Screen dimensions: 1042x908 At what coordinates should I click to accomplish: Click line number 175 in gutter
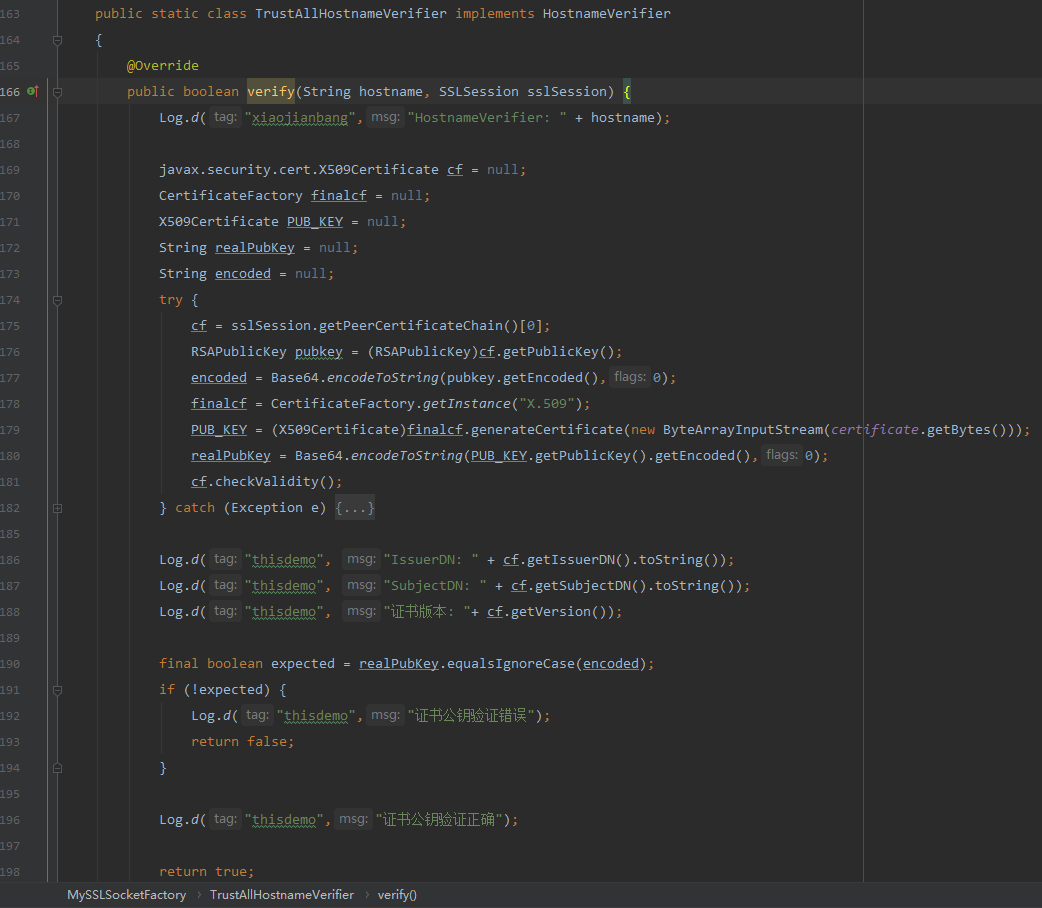point(11,326)
